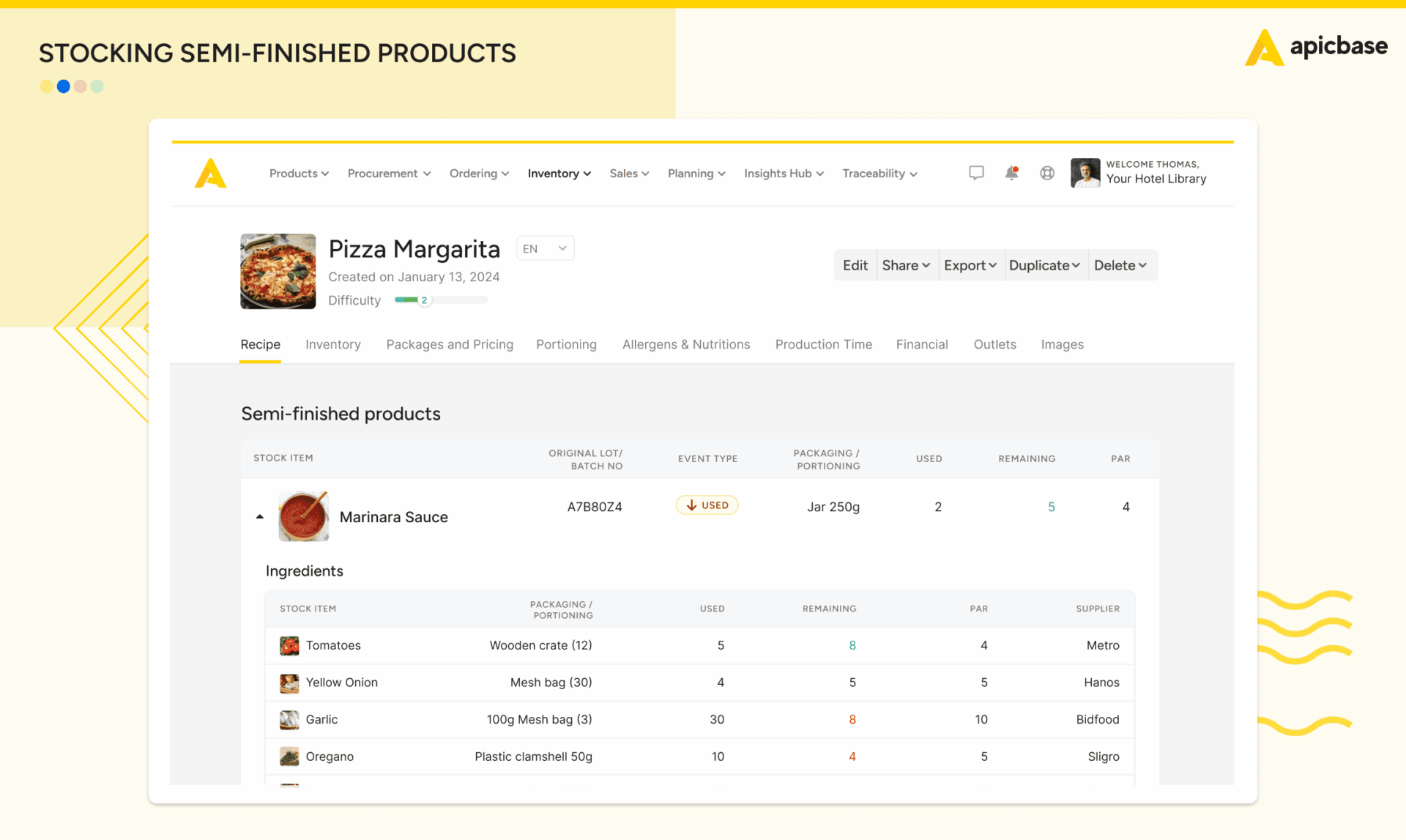Switch to the Portioning tab
1406x840 pixels.
point(566,344)
